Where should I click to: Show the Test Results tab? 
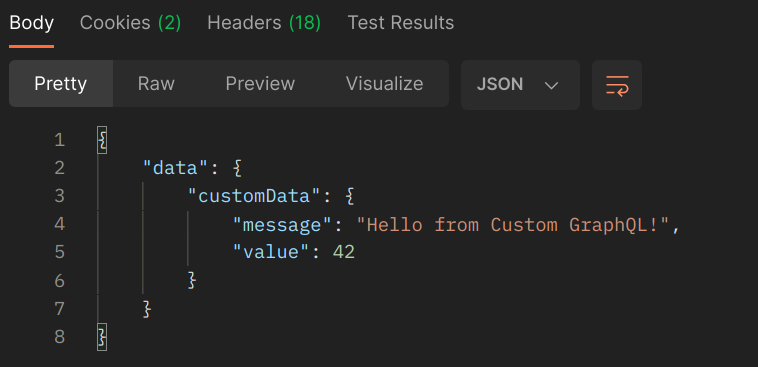coord(401,23)
